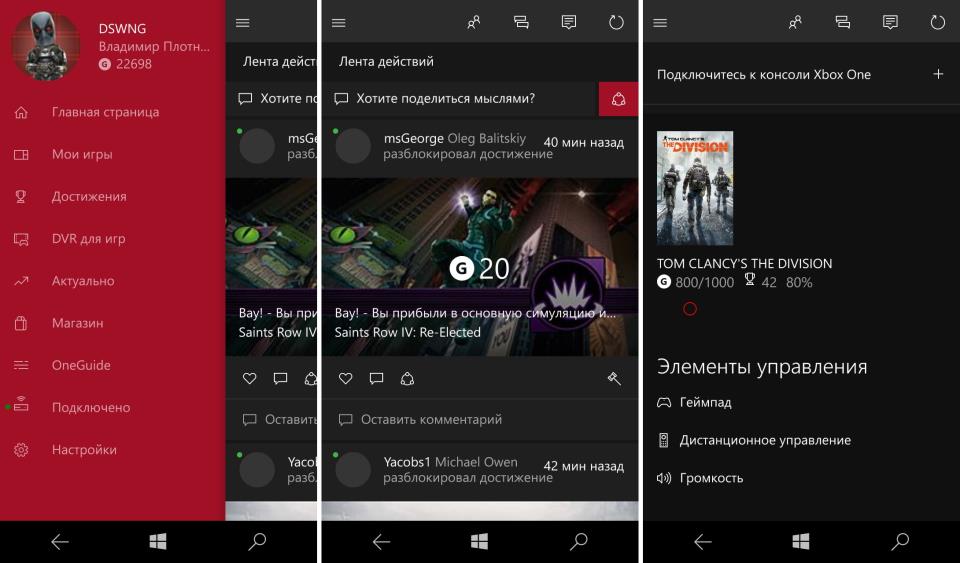
Task: Open Настройки settings entry
Action: (x=84, y=450)
